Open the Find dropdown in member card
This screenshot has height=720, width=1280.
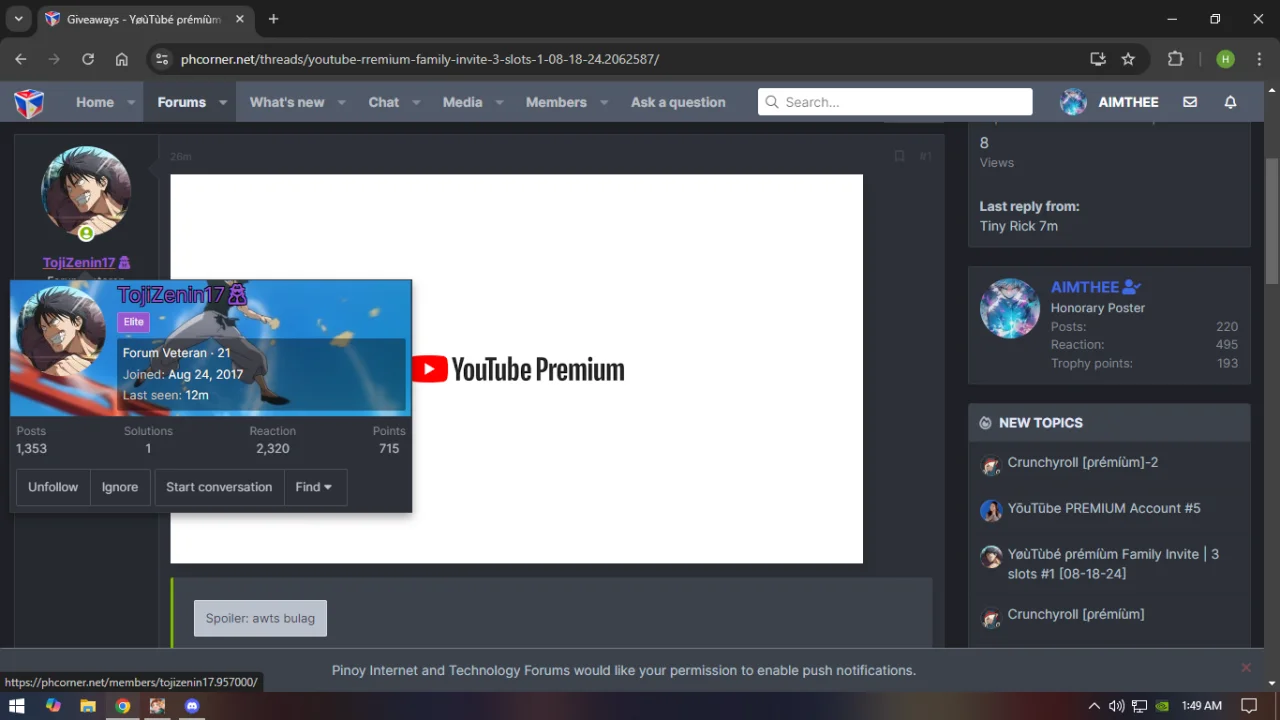click(314, 487)
